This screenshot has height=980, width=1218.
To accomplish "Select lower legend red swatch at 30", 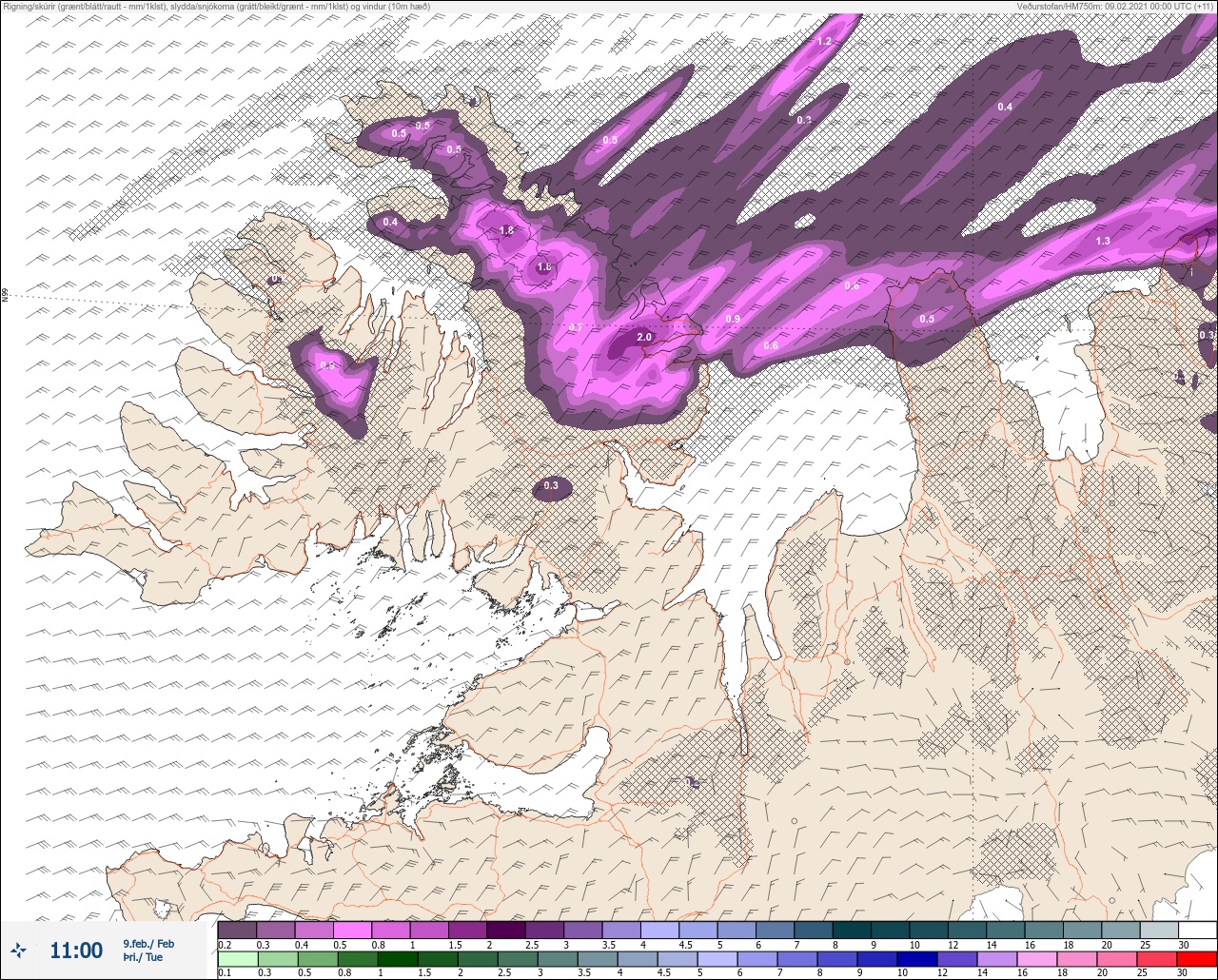I will (x=1197, y=959).
